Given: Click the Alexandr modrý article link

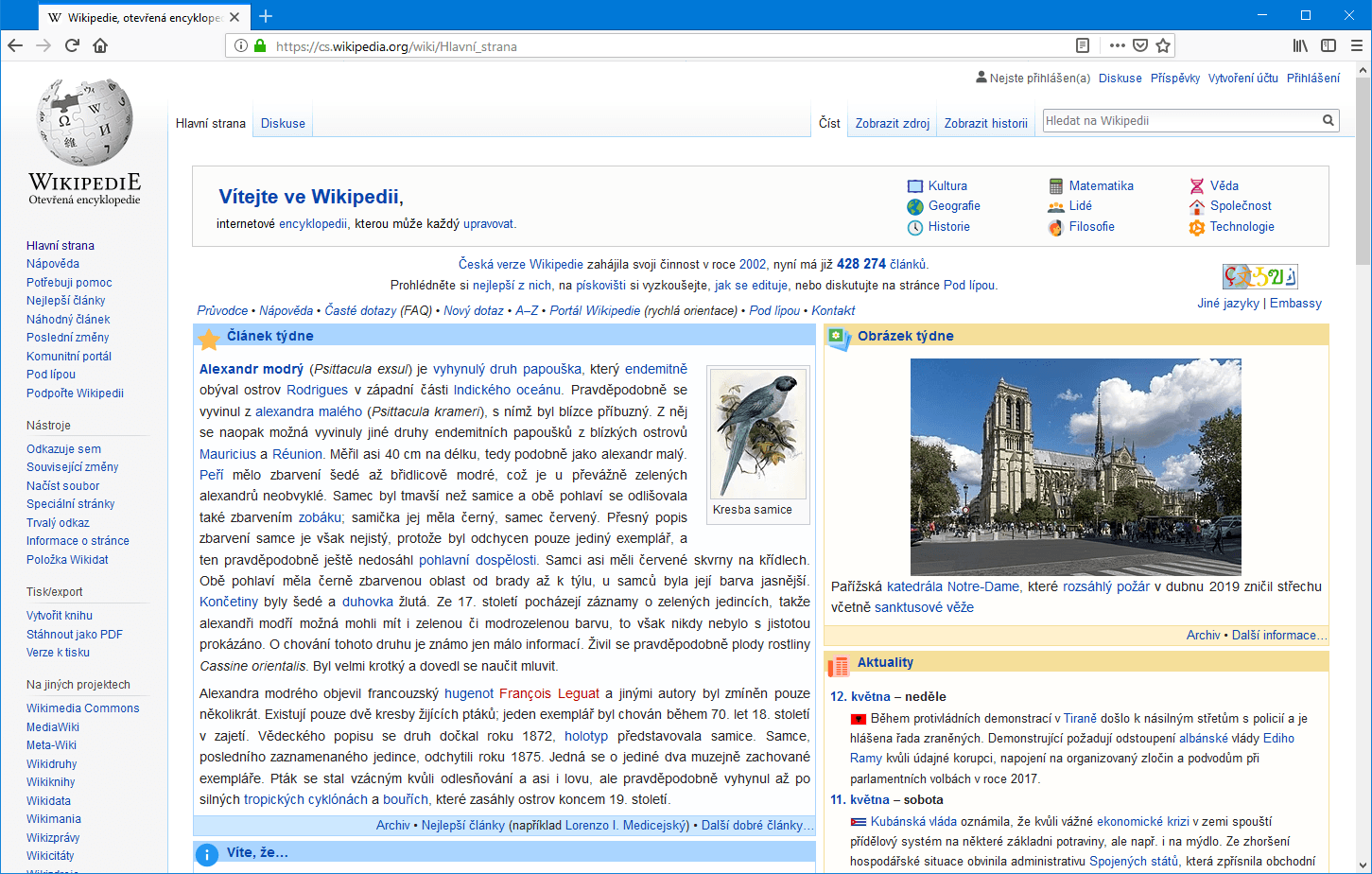Looking at the screenshot, I should coord(252,369).
